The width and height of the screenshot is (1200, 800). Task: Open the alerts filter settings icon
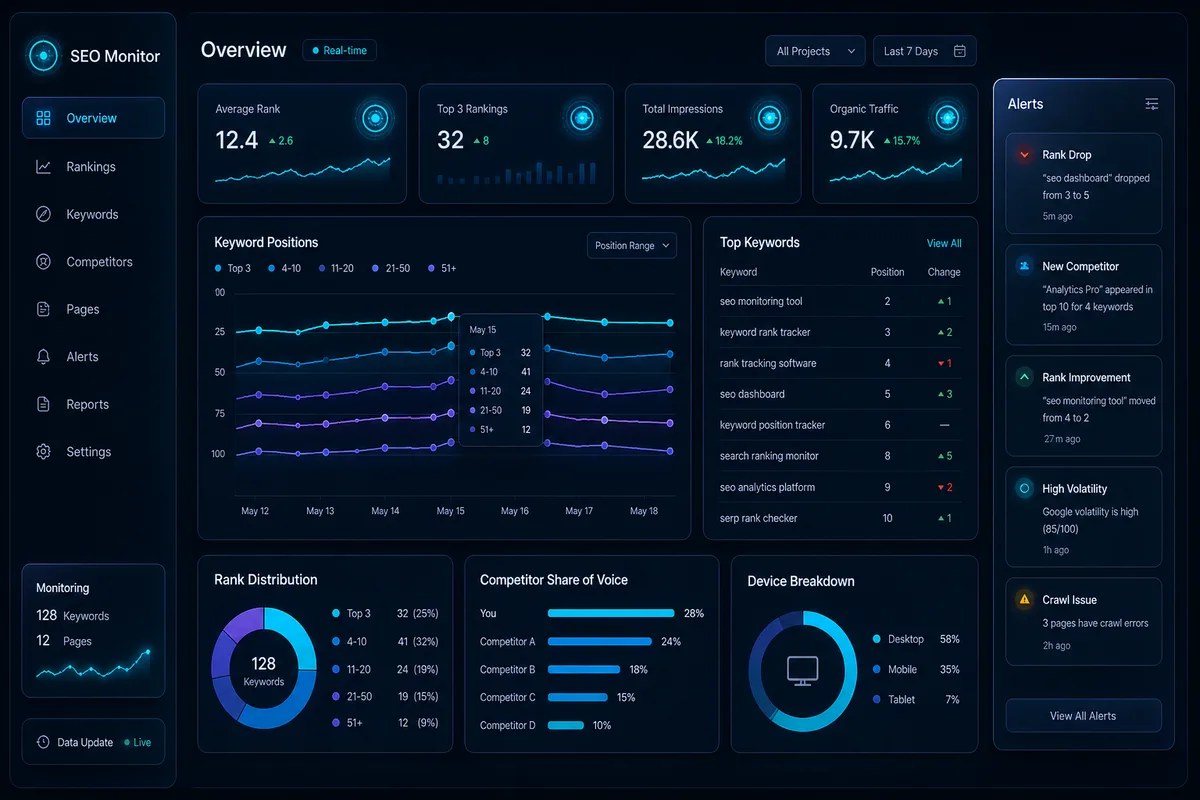[1152, 104]
